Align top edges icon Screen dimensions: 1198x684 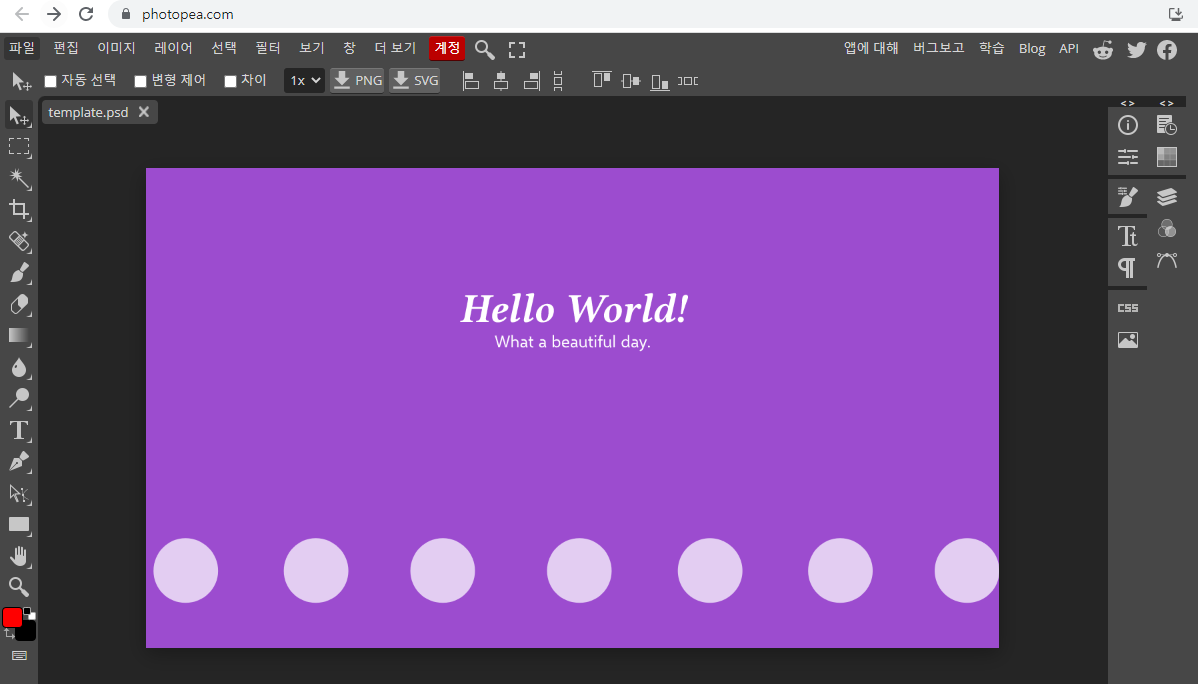(x=602, y=79)
